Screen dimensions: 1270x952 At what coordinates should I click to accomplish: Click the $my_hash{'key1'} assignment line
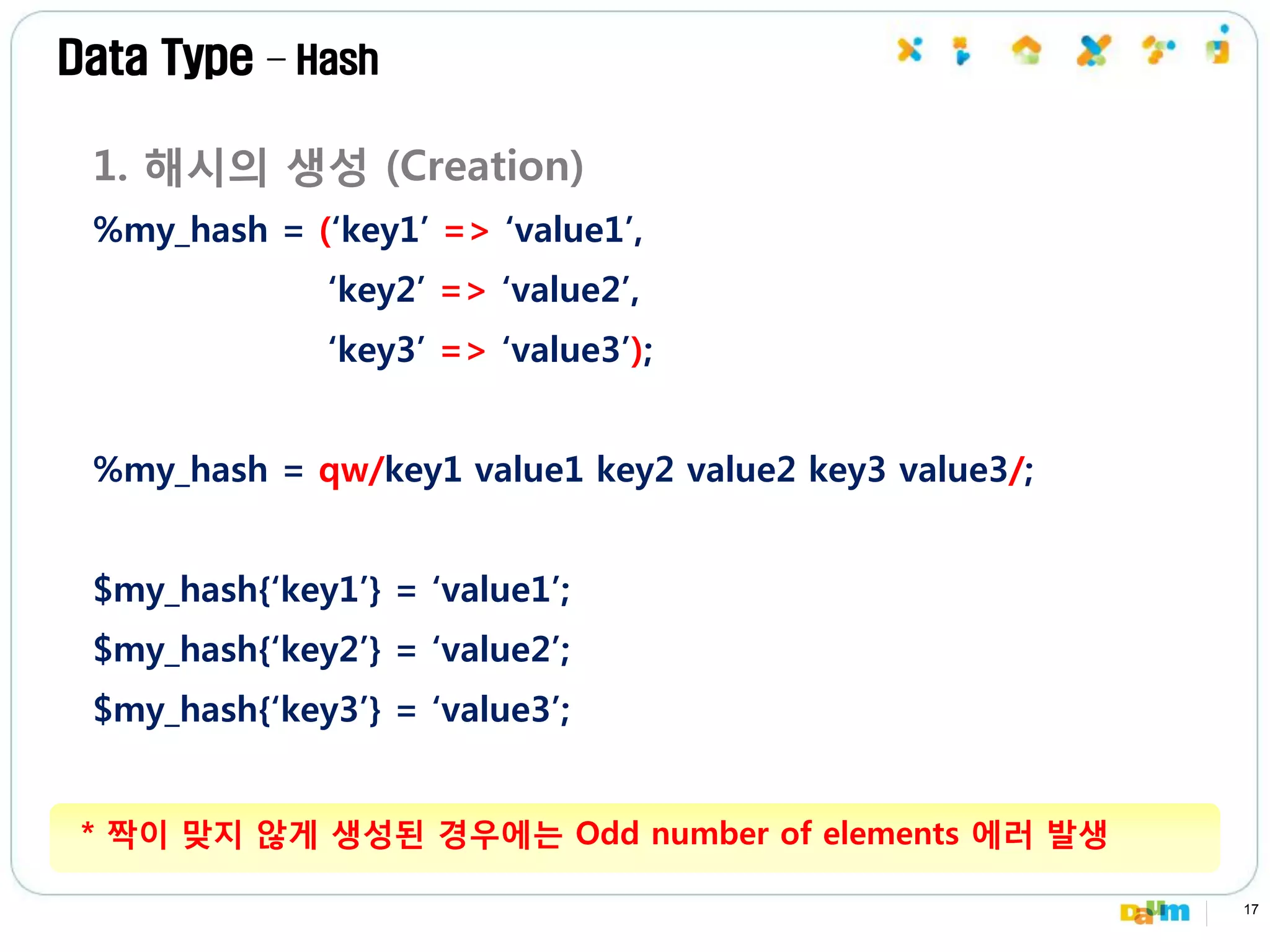[x=332, y=589]
